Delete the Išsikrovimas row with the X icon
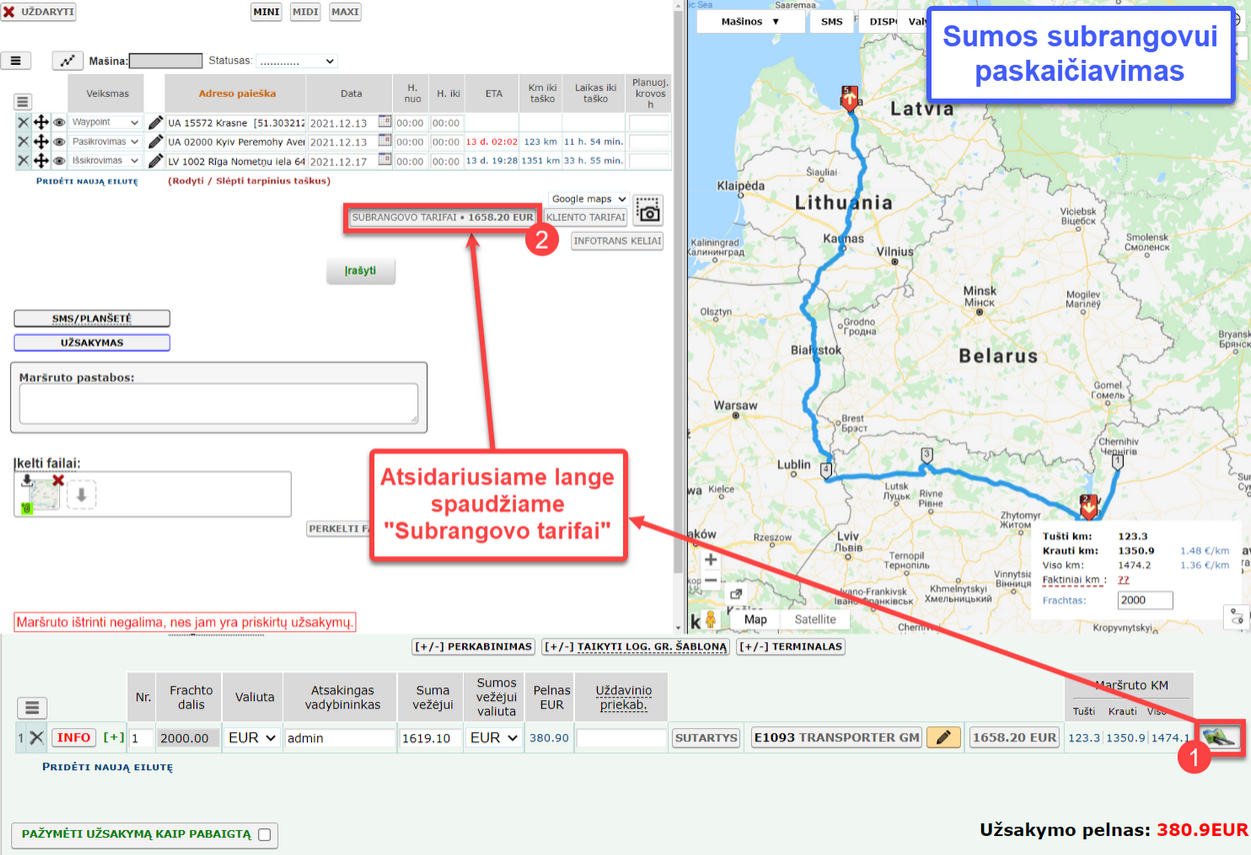1251x855 pixels. coord(23,161)
